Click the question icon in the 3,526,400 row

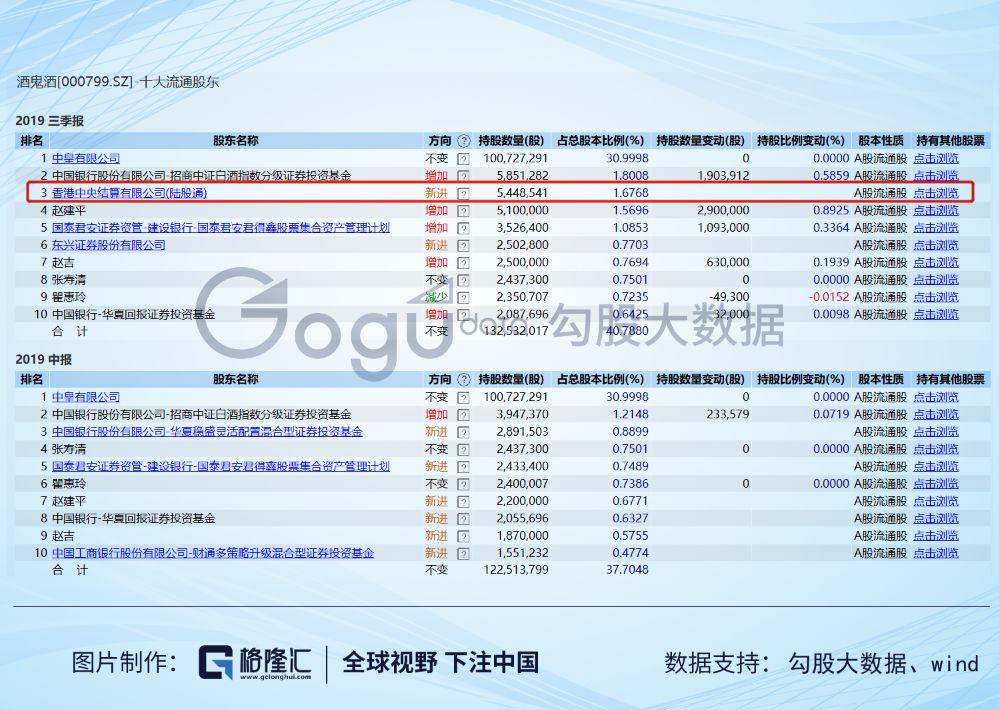(x=463, y=228)
